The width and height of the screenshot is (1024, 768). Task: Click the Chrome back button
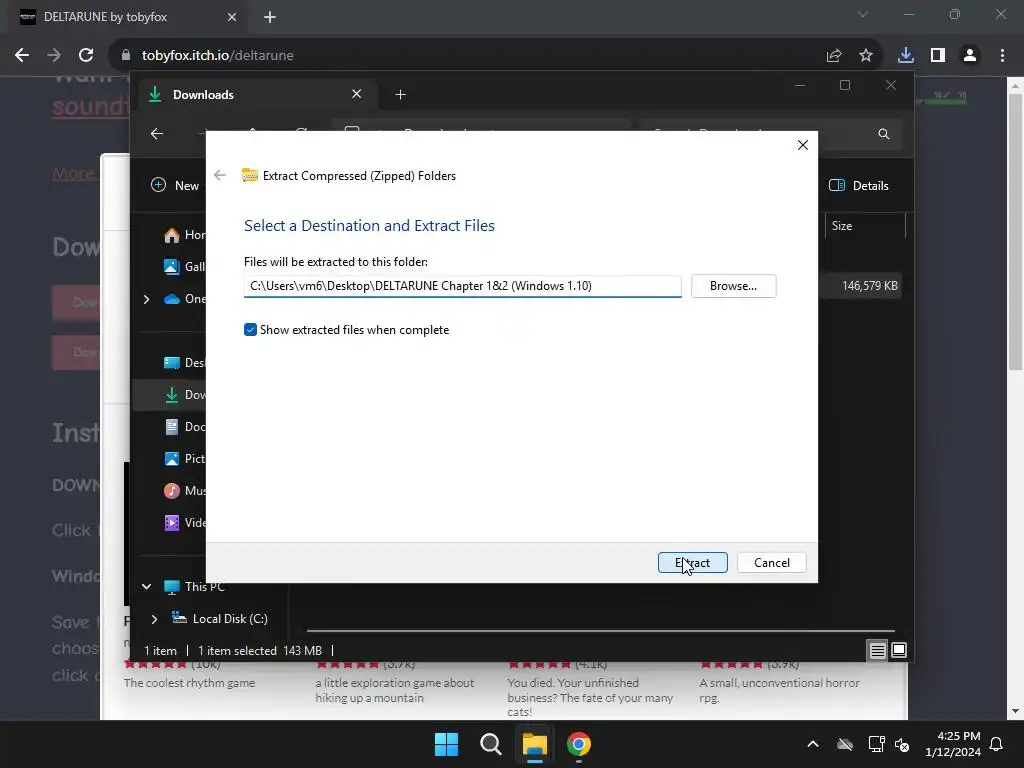pos(22,56)
